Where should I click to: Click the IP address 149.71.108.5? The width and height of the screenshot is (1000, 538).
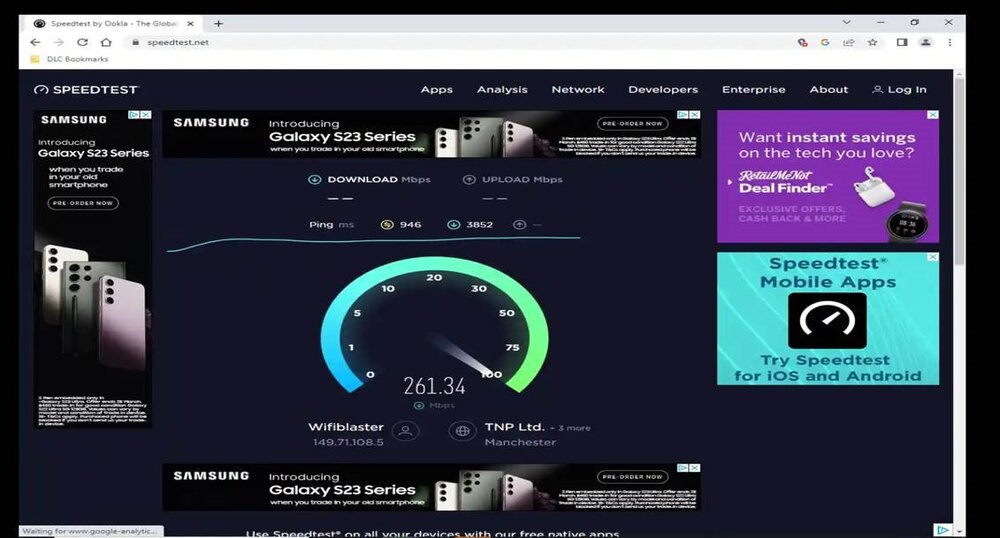click(x=348, y=442)
